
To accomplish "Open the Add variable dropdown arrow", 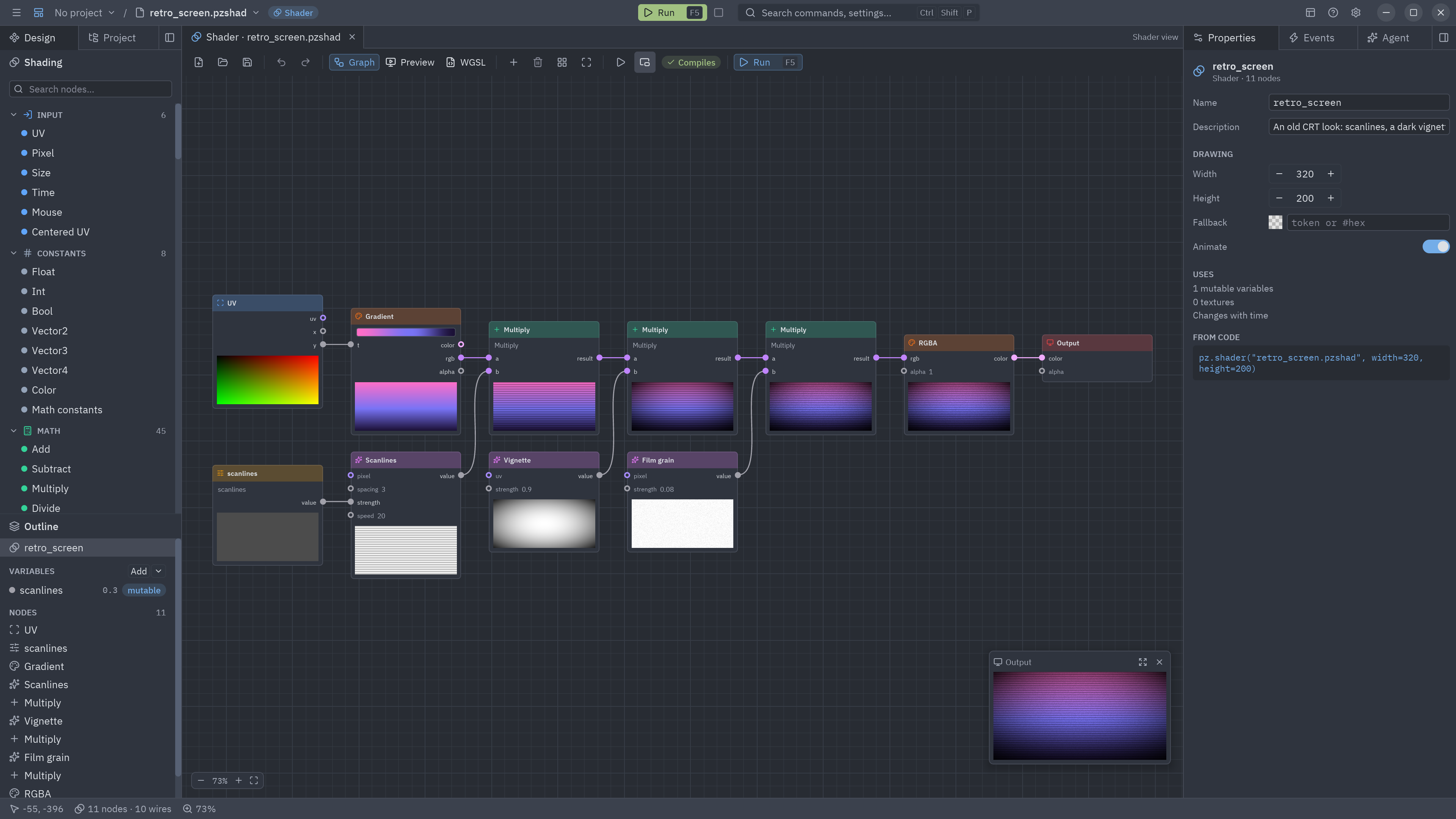I will point(159,571).
